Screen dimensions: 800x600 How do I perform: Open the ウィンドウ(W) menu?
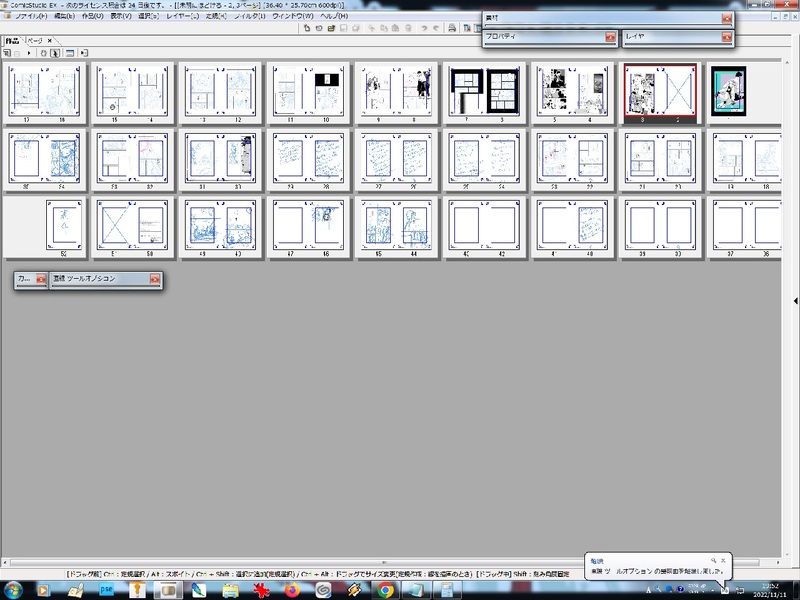coord(292,16)
